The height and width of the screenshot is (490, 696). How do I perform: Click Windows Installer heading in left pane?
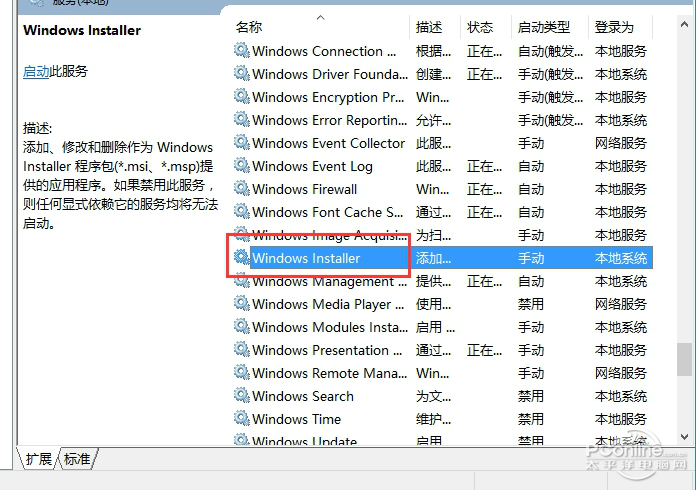82,30
